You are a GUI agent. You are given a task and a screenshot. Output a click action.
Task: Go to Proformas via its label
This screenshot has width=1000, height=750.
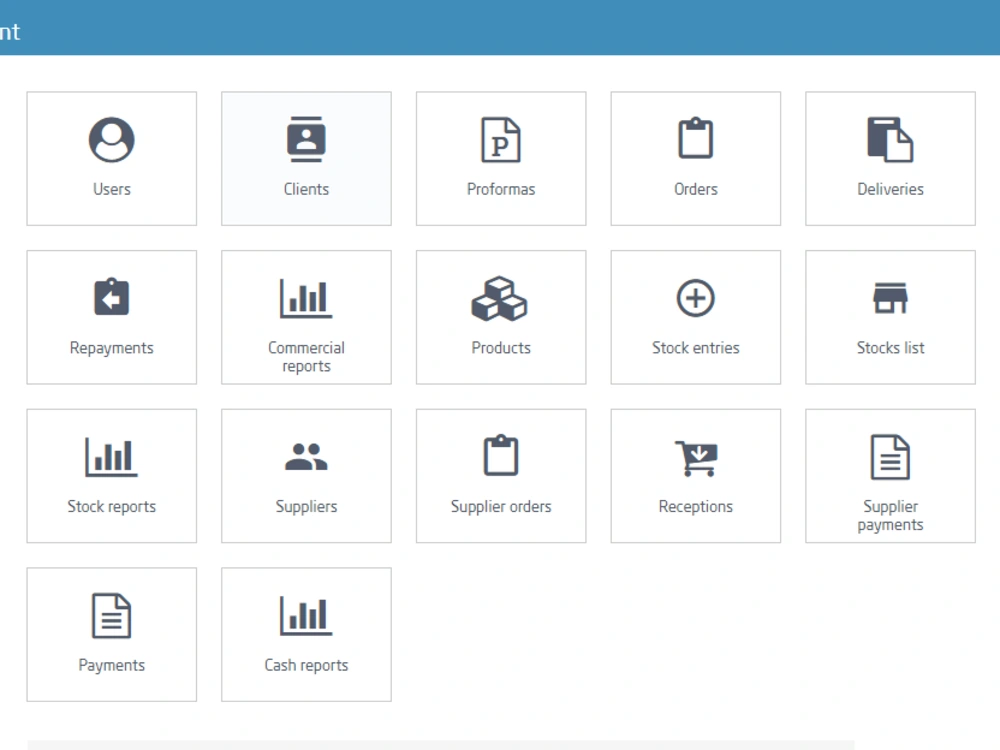pyautogui.click(x=501, y=189)
